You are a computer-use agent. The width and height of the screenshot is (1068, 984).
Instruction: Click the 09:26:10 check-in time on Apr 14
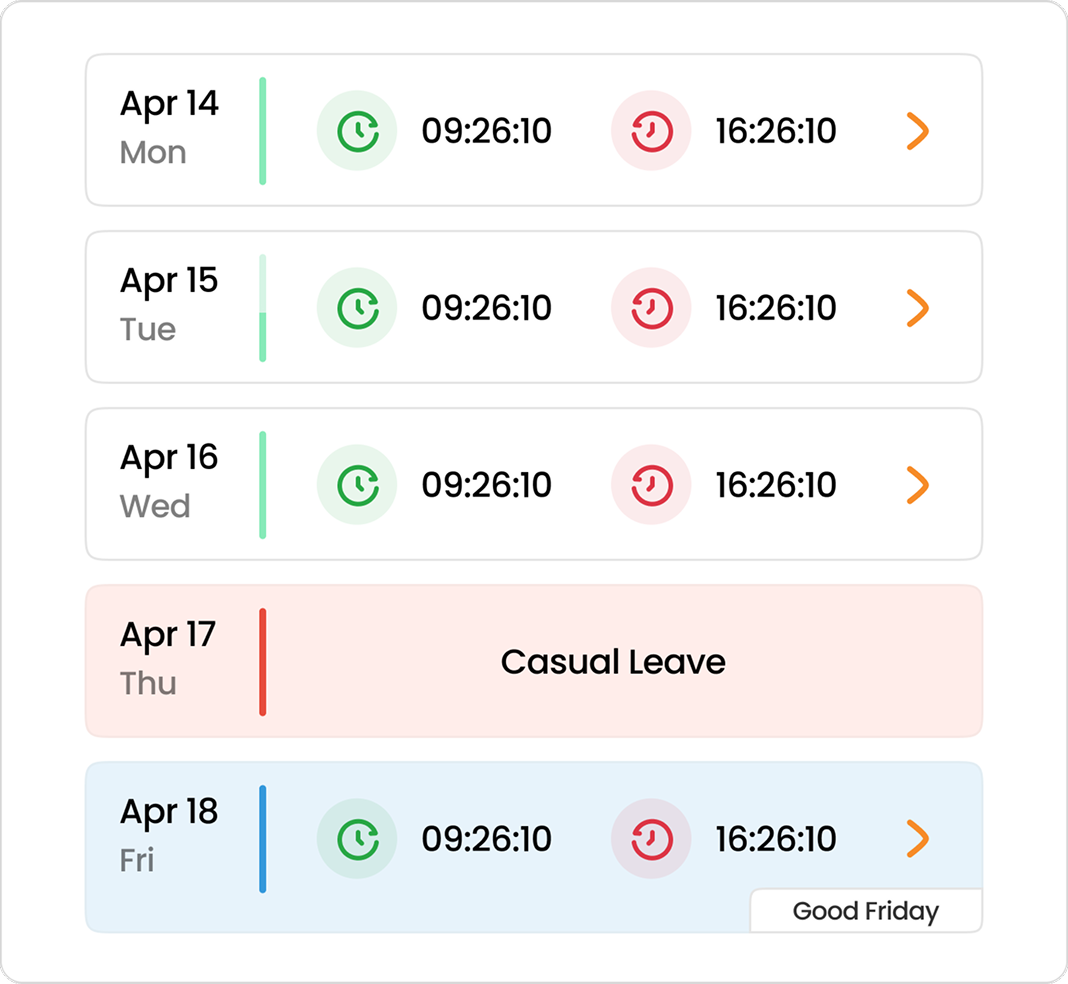[486, 131]
